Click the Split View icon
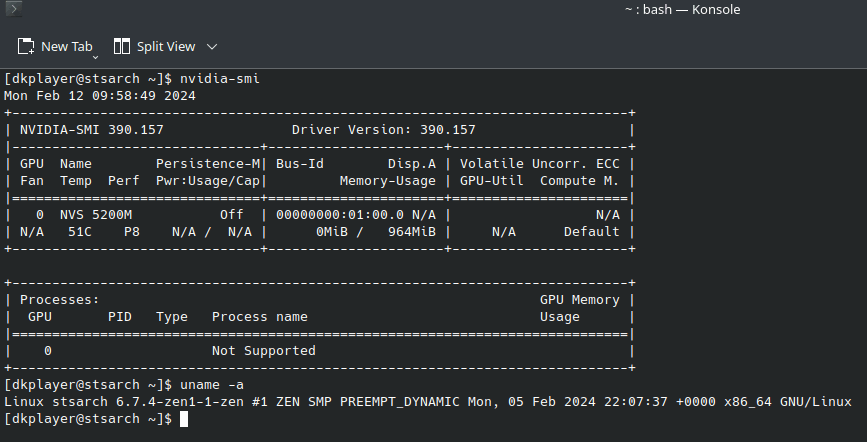The image size is (867, 442). point(122,46)
